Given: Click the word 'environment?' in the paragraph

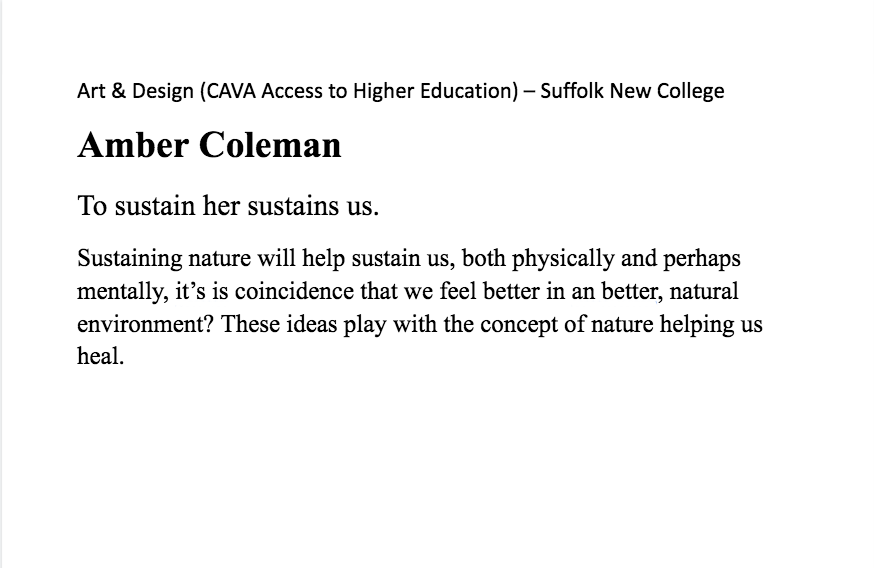Looking at the screenshot, I should (145, 324).
